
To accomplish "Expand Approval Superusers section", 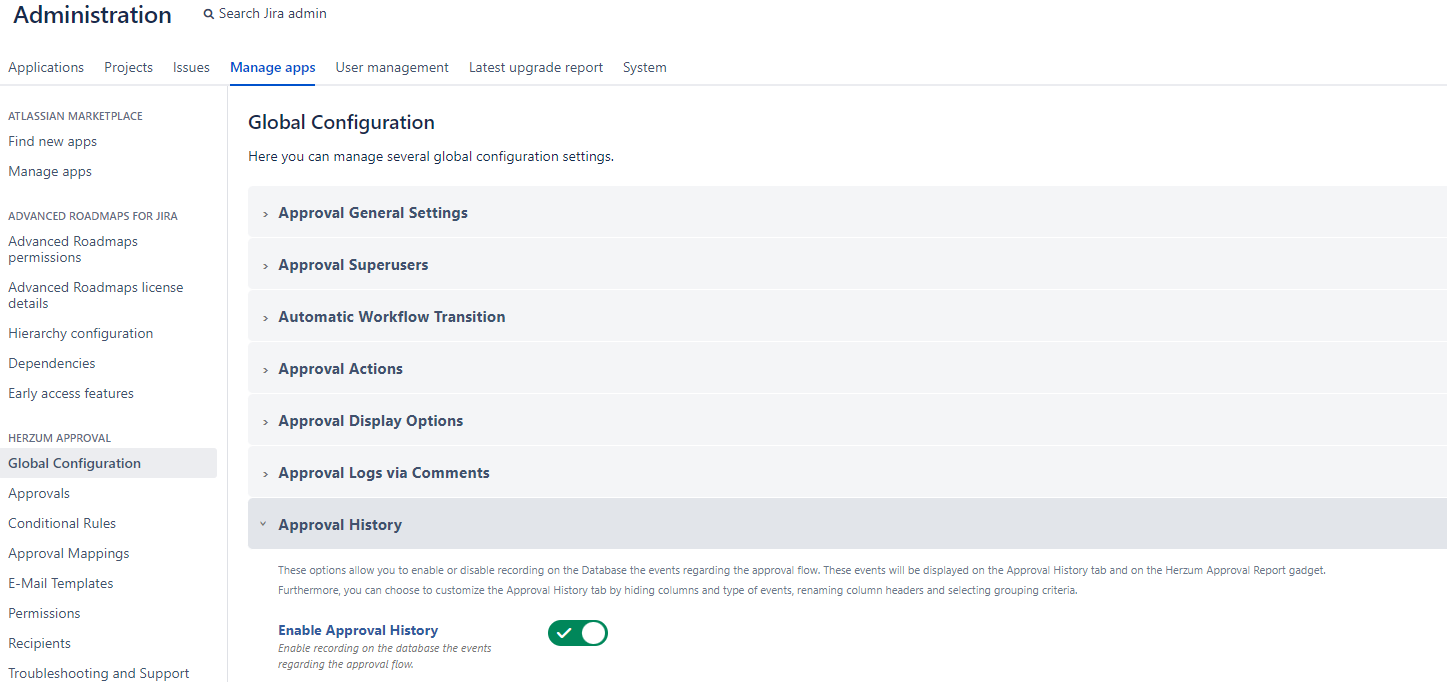I will point(352,265).
